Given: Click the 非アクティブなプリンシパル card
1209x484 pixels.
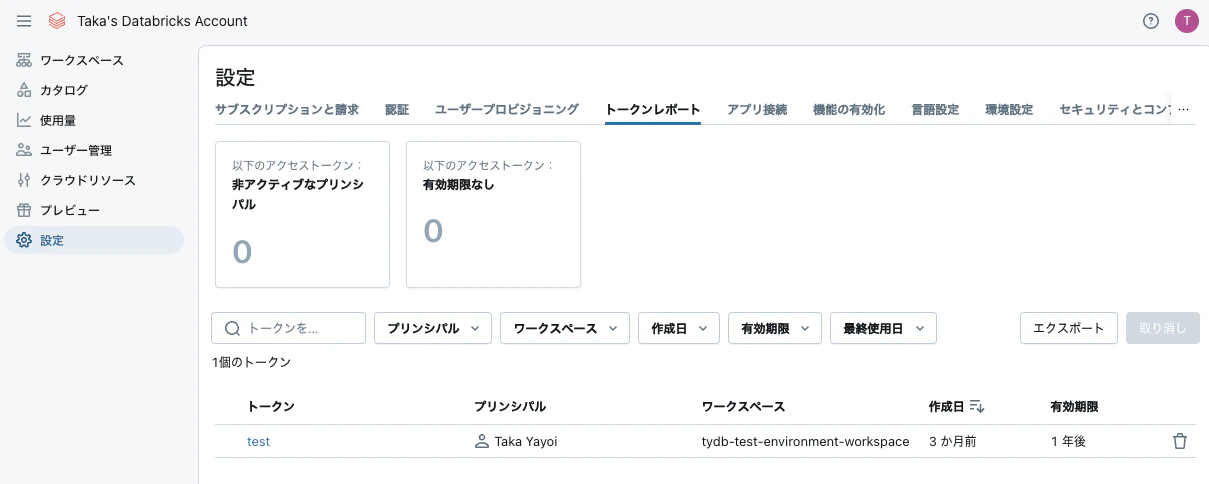Looking at the screenshot, I should [303, 214].
